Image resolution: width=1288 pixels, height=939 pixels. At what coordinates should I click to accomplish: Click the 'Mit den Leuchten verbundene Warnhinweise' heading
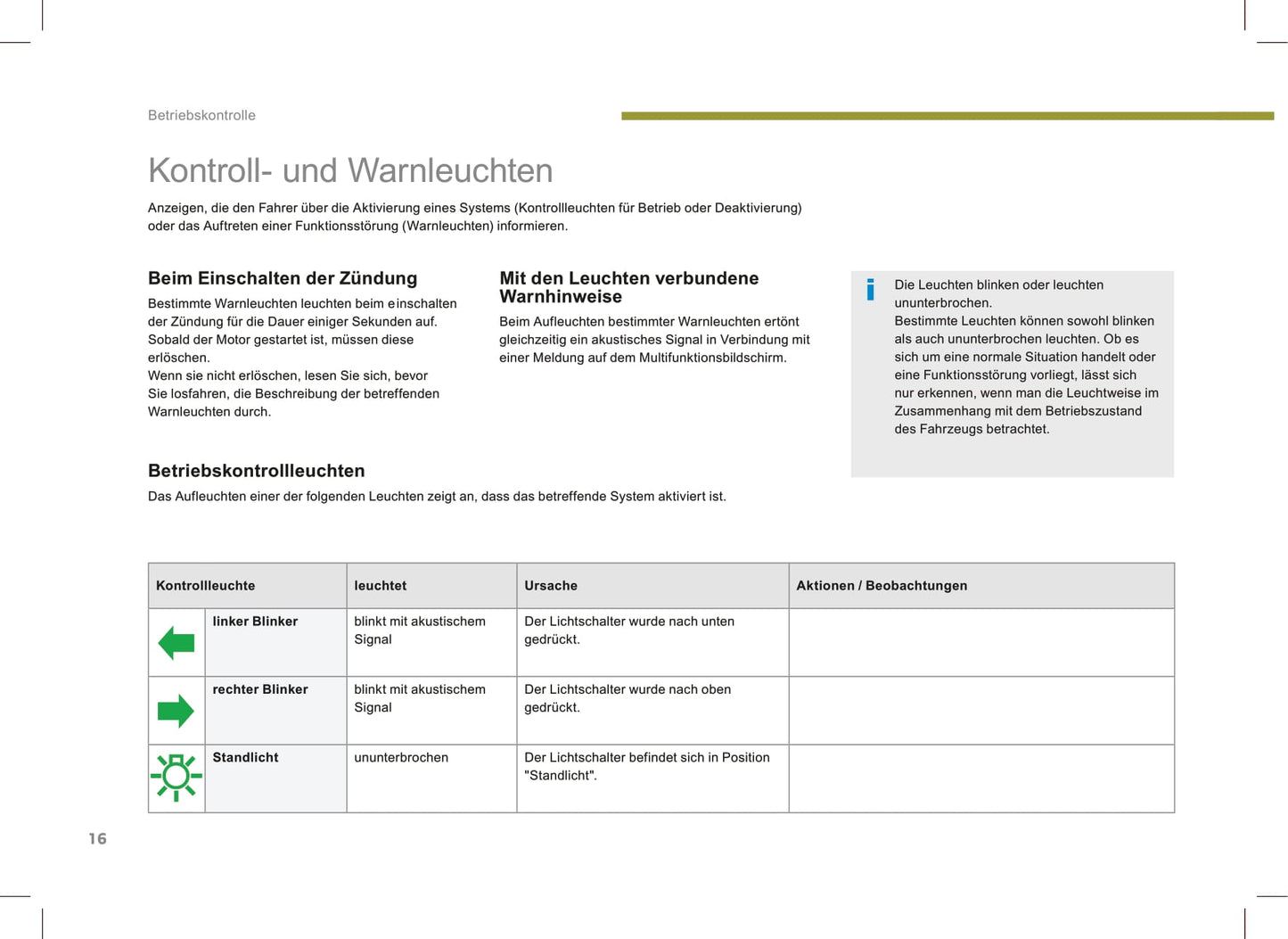pos(629,287)
